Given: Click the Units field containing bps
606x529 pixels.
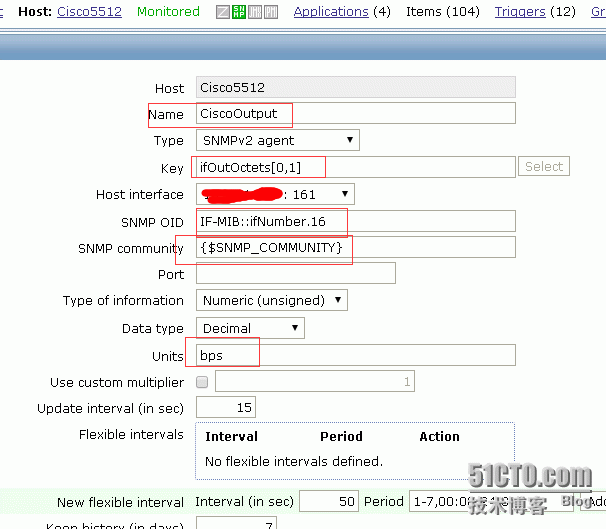Looking at the screenshot, I should [x=356, y=355].
